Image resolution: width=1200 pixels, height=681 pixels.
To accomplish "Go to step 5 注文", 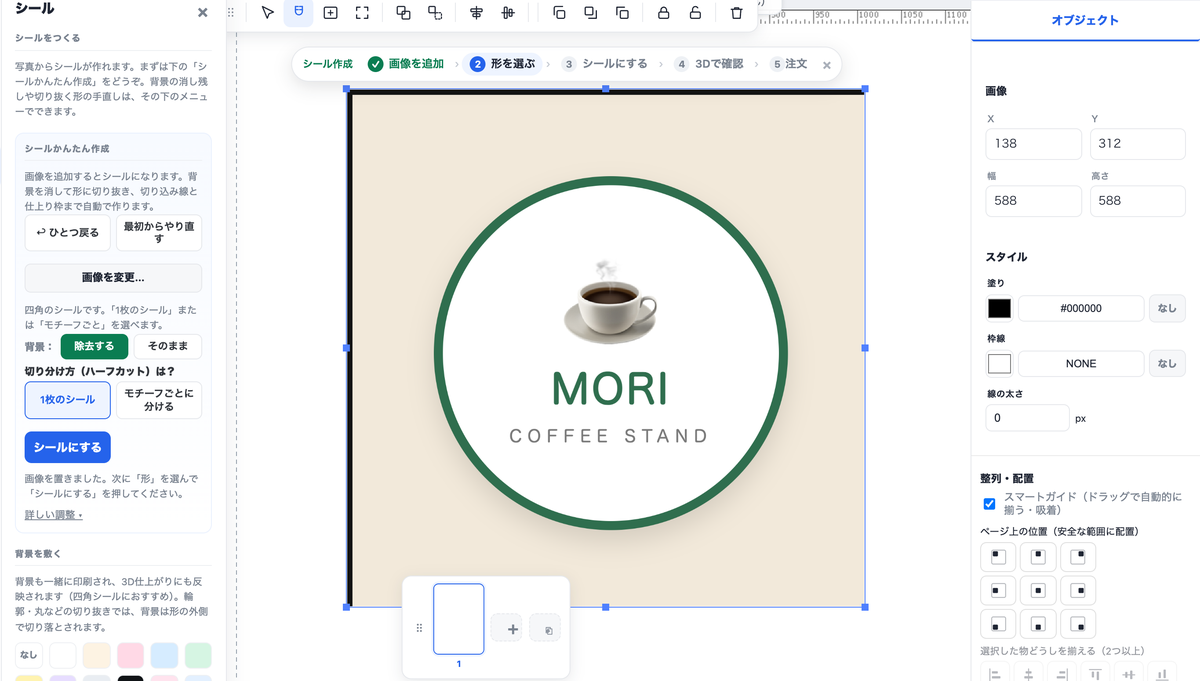I will tap(790, 64).
